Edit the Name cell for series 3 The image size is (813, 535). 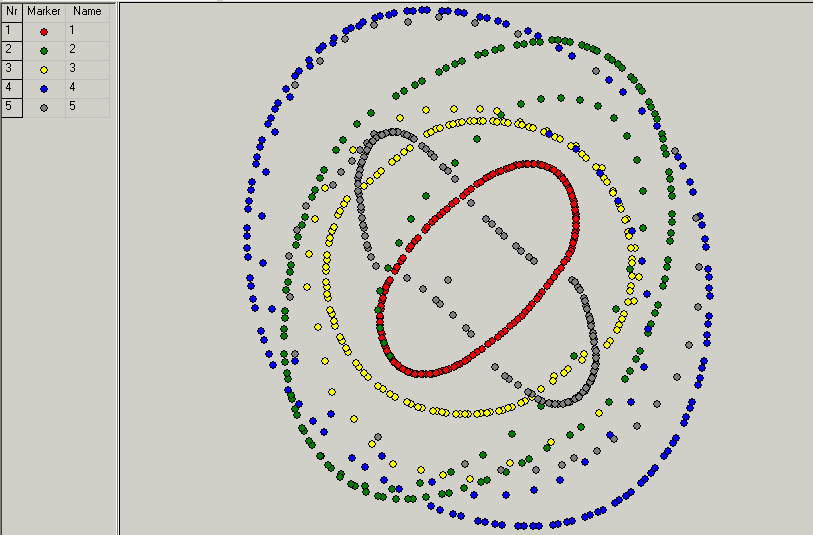[87, 69]
